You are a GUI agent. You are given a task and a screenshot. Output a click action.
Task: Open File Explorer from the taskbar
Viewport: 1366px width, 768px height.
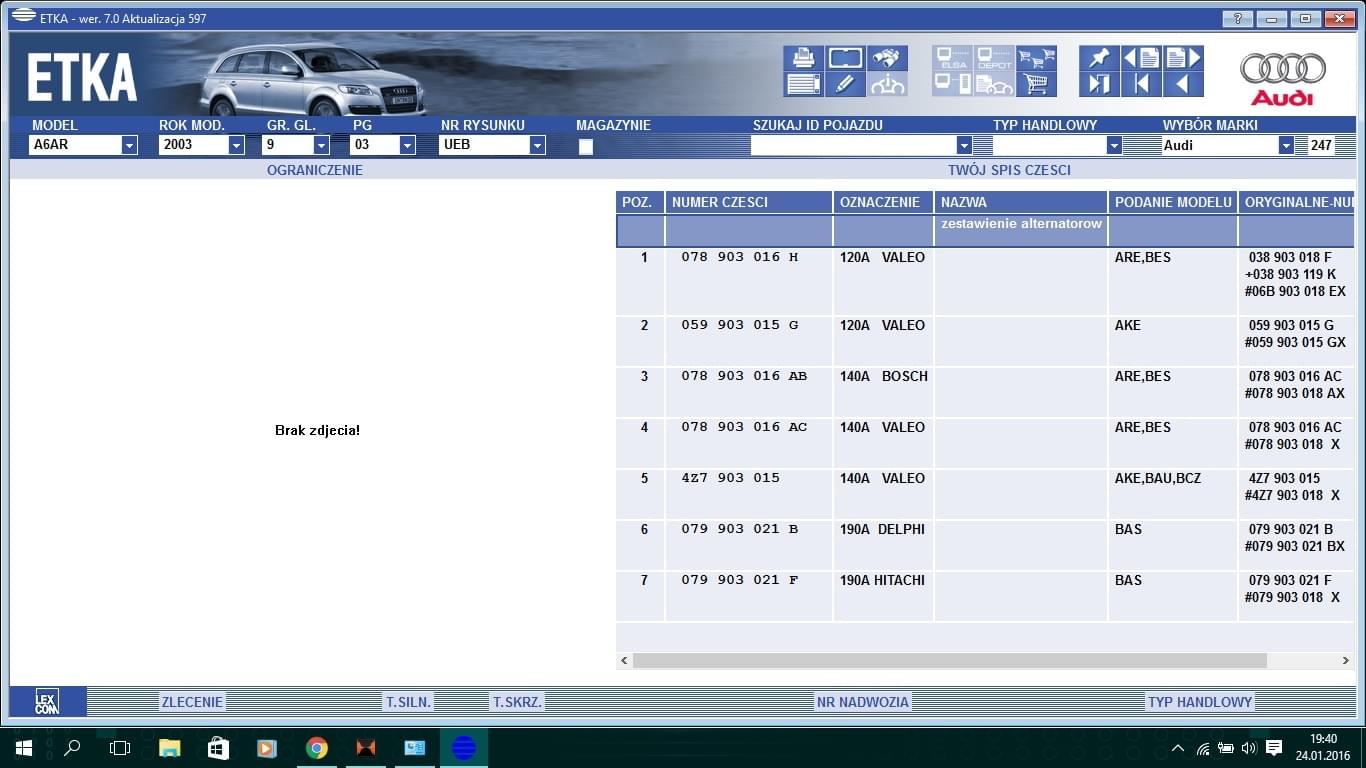170,747
